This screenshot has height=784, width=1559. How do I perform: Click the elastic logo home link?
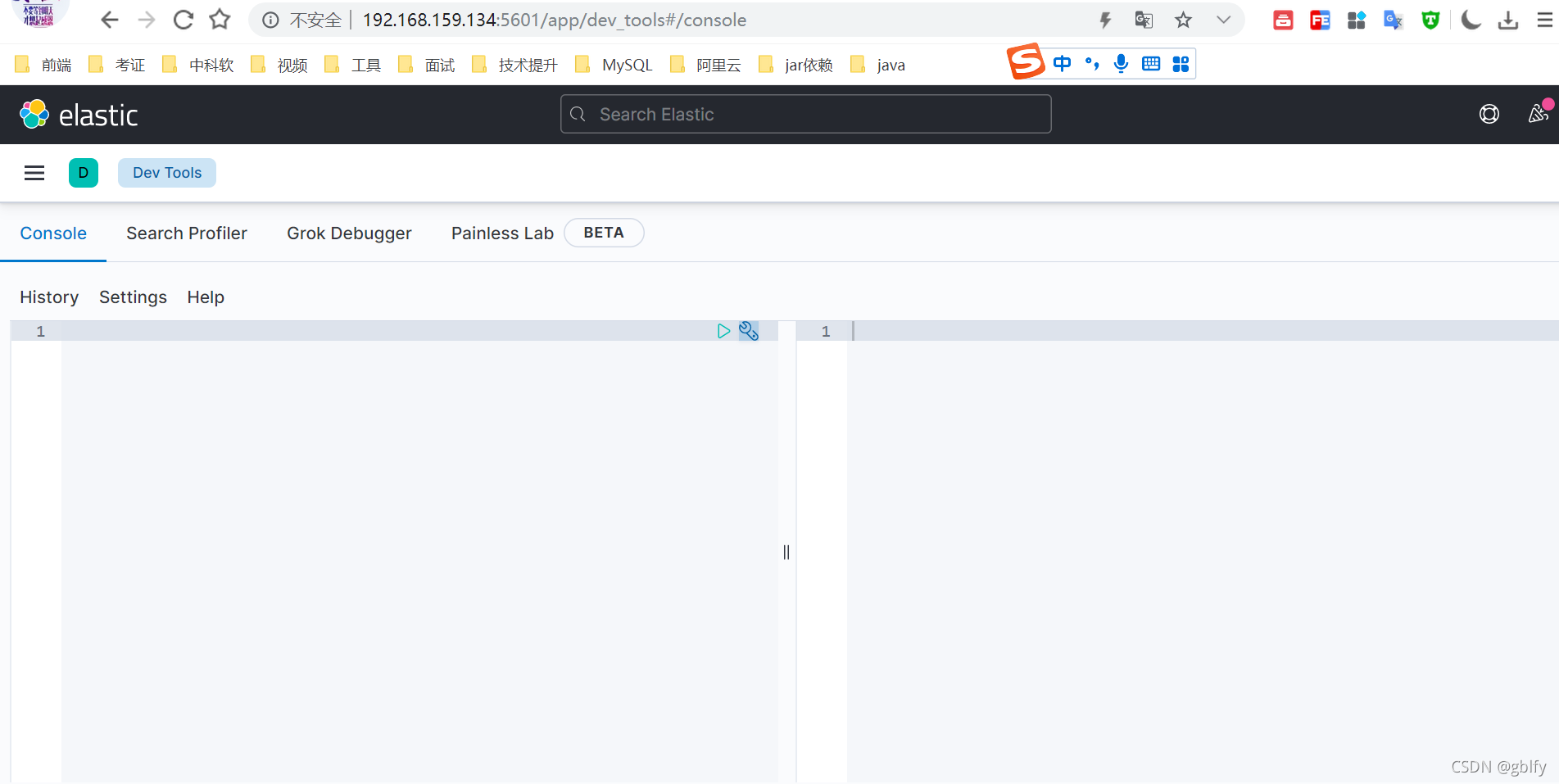coord(79,115)
